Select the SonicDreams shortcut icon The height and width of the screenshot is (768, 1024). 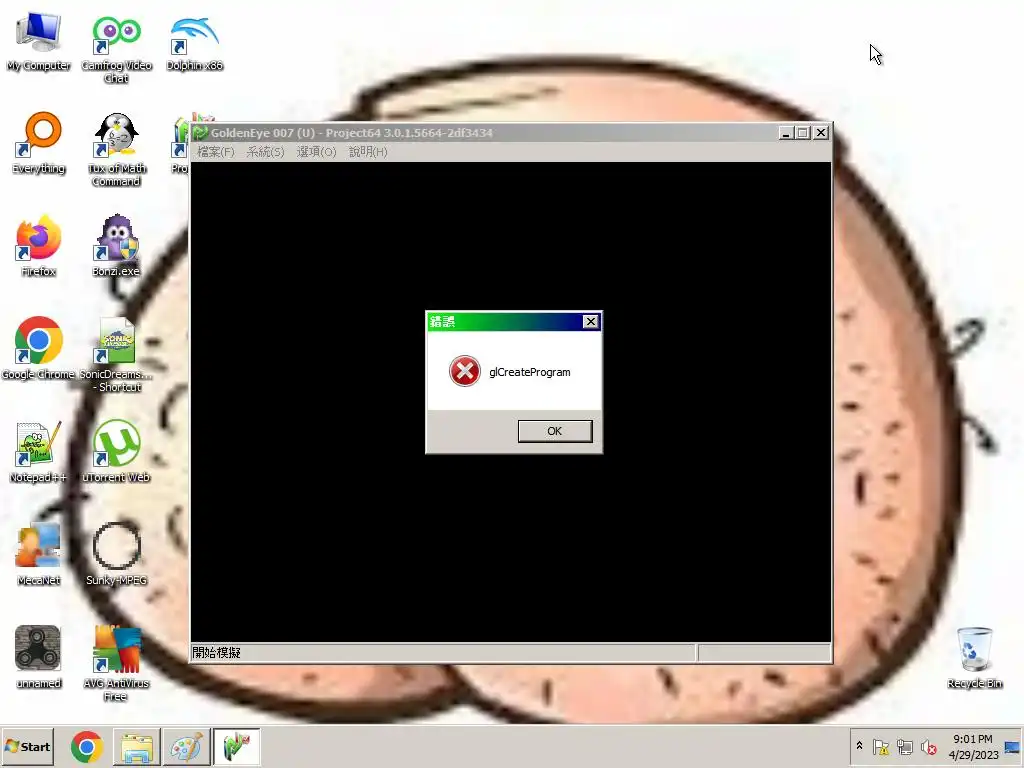click(116, 356)
